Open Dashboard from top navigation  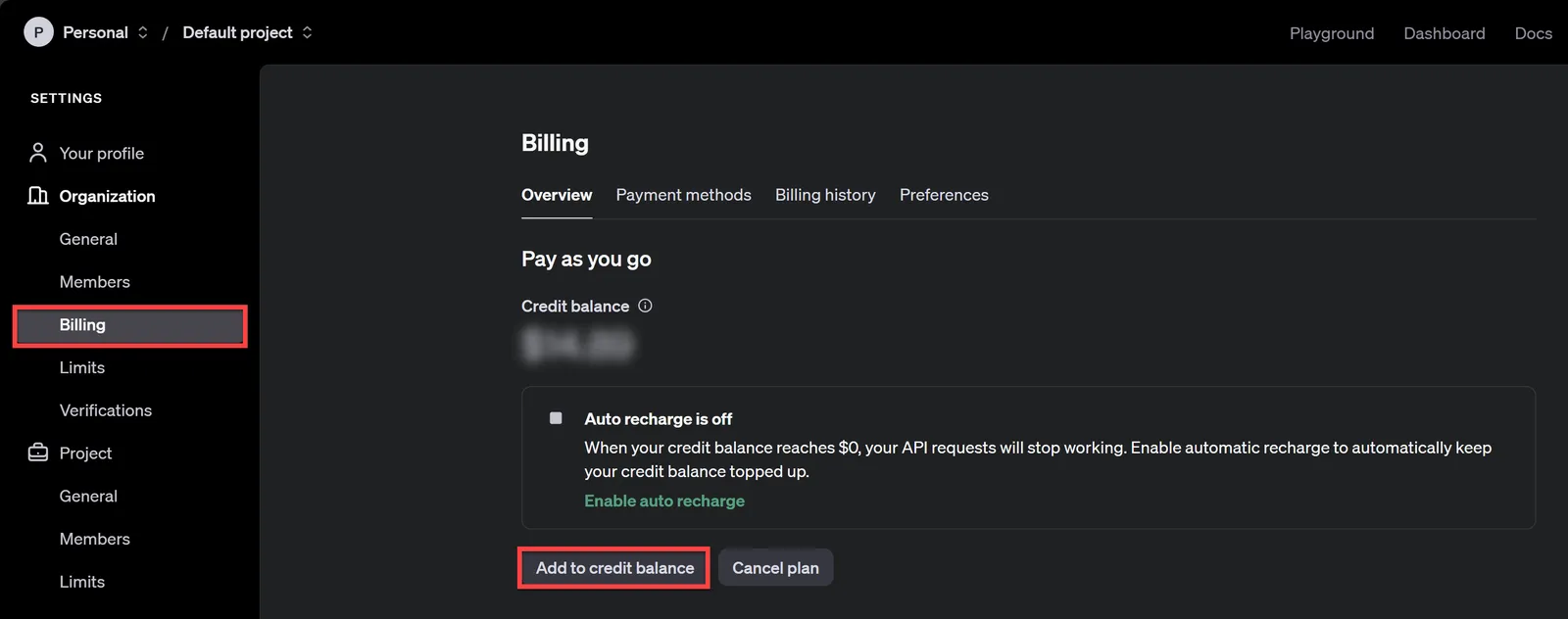[1445, 33]
